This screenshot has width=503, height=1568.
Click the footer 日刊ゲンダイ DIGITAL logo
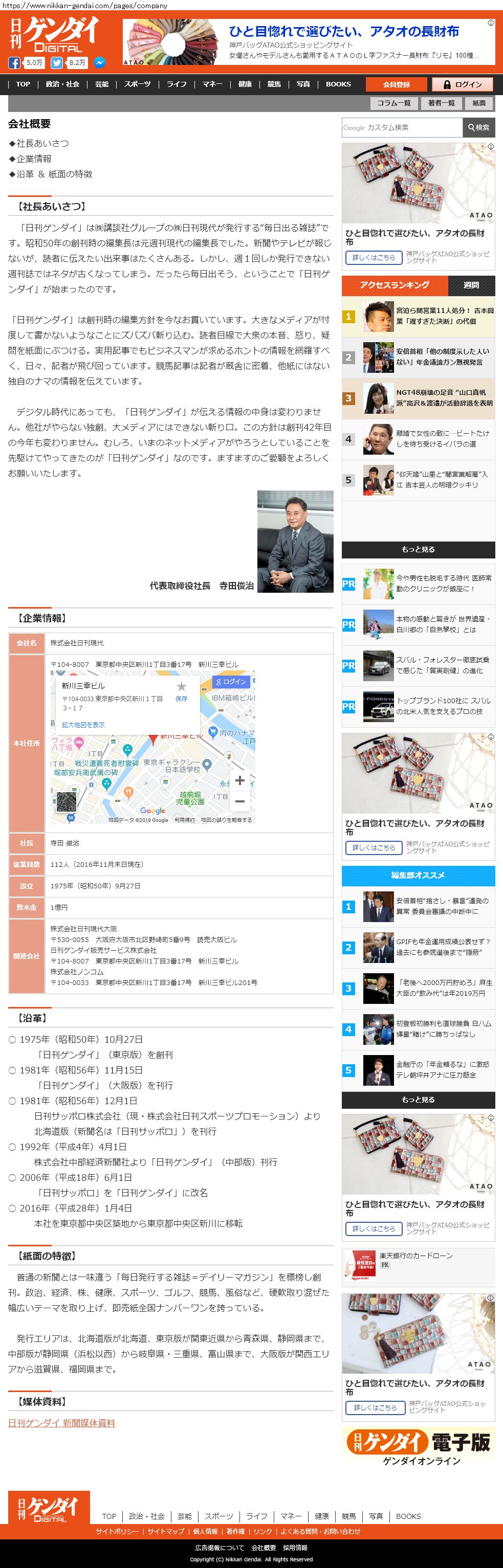[x=49, y=1507]
